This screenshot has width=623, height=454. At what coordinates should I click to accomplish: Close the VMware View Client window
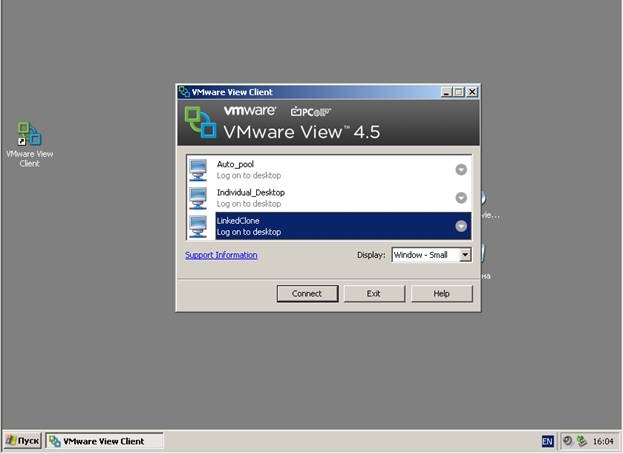click(x=472, y=92)
